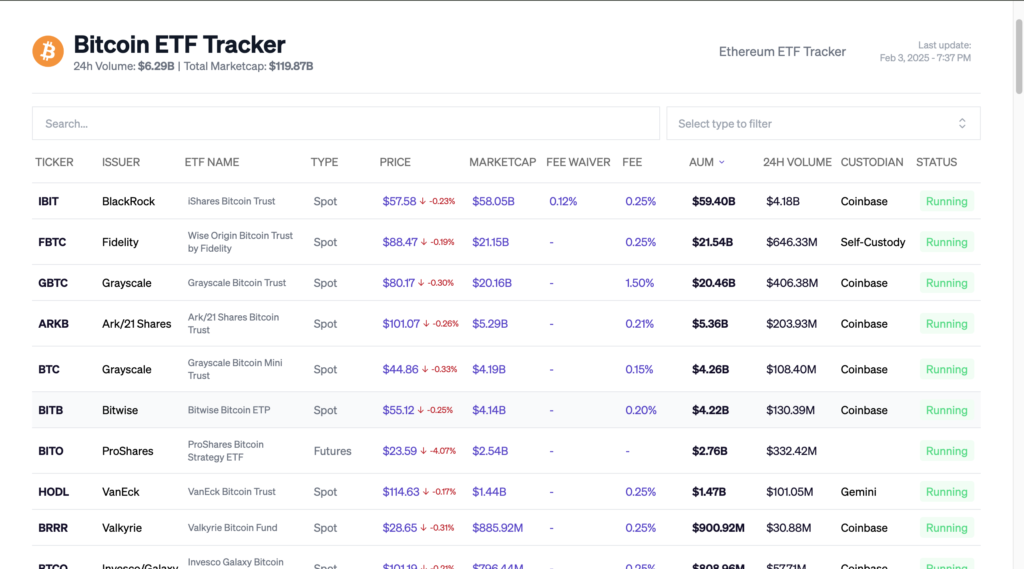This screenshot has height=569, width=1024.
Task: Click the AUM sort arrow icon
Action: point(722,162)
